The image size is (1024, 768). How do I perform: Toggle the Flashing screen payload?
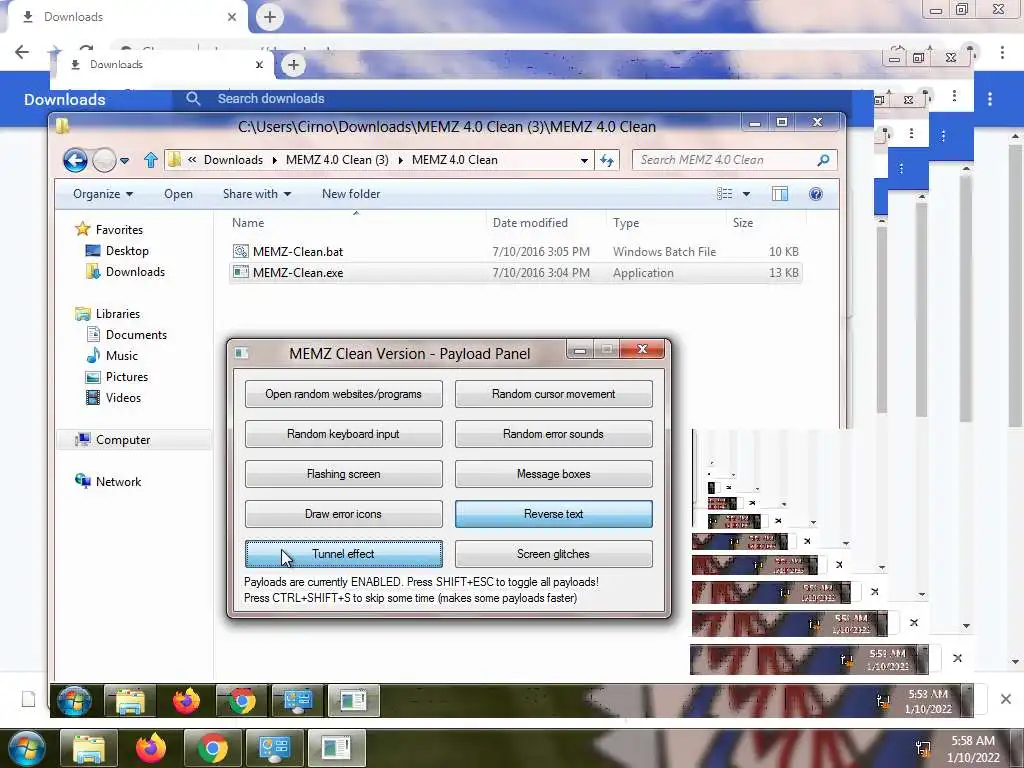(344, 474)
